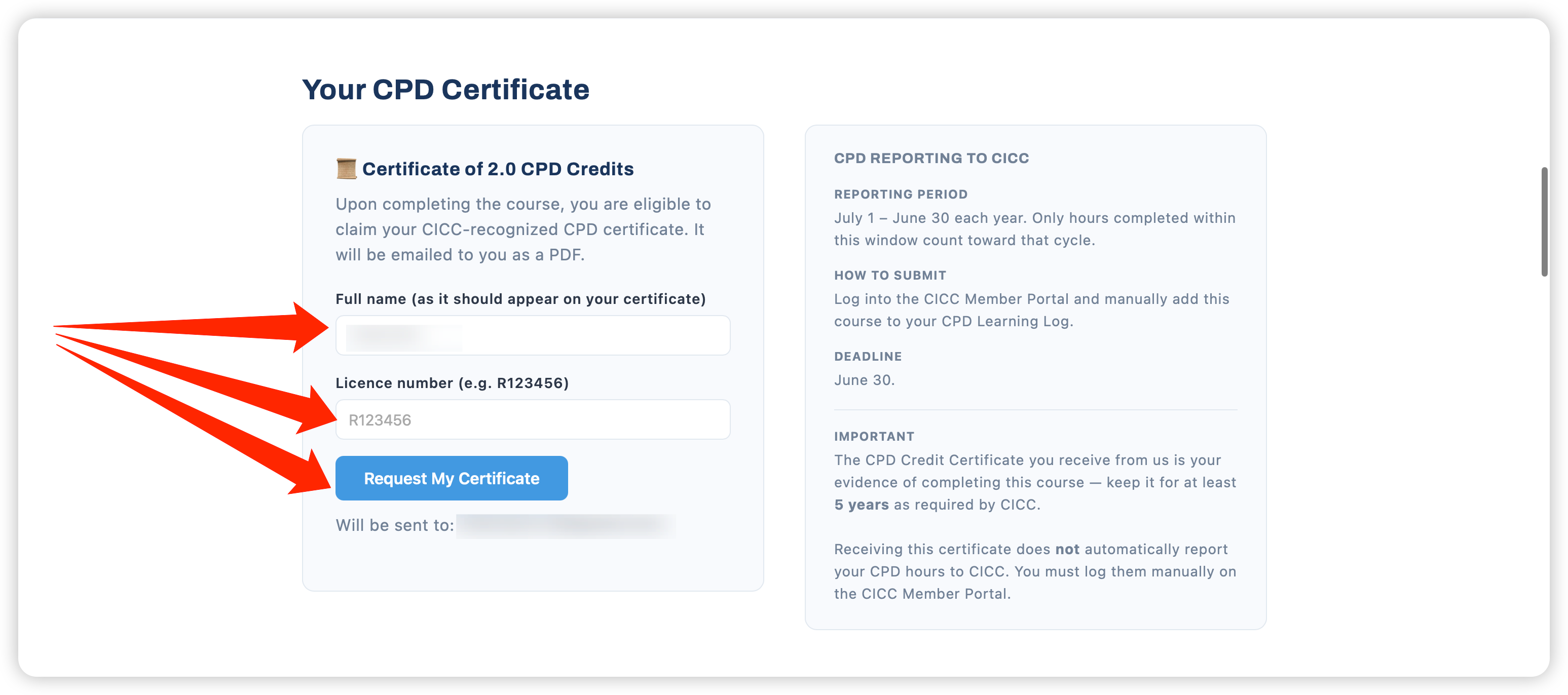Click the 'IMPORTANT' label
Screen dimensions: 1568x695
click(874, 436)
